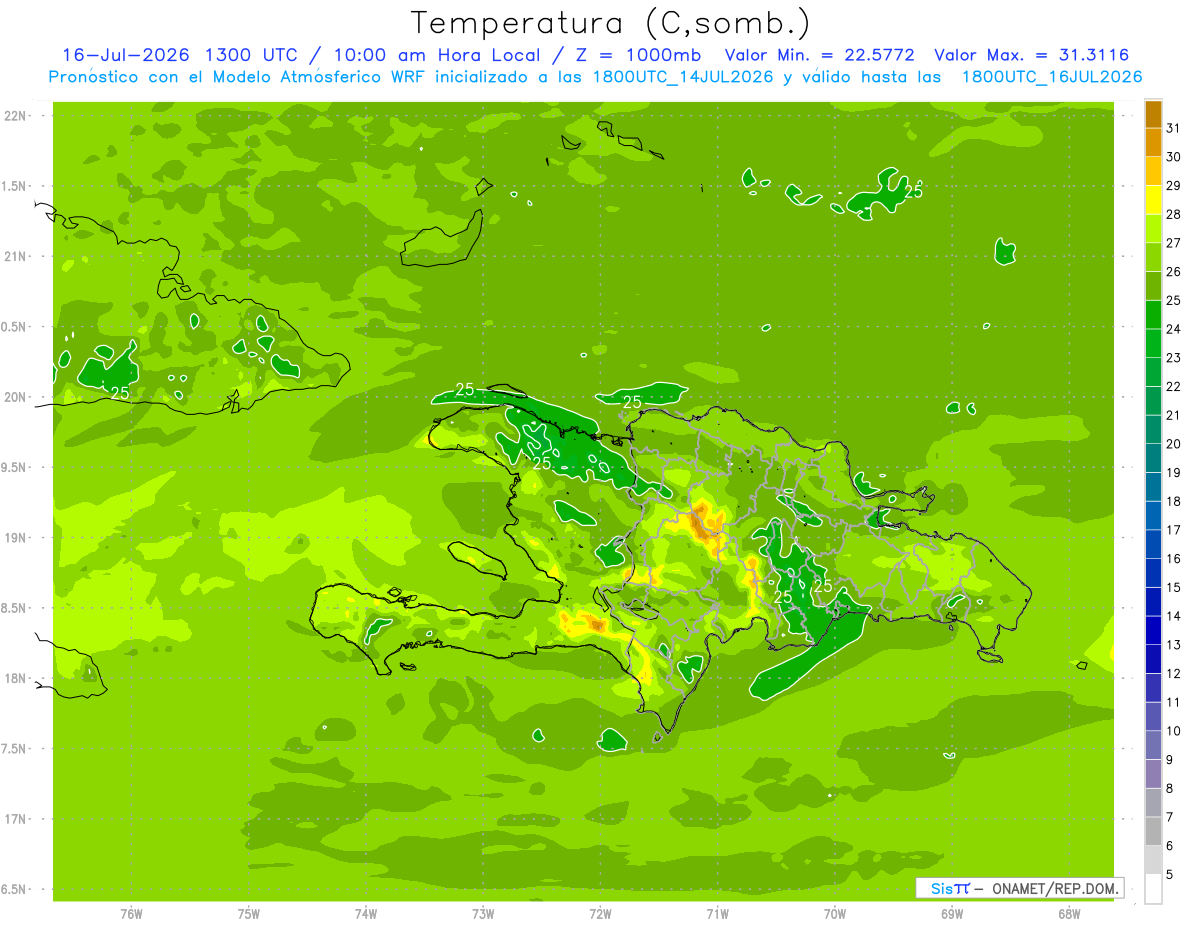Select the date "16-Jul-2026" in header
Viewport: 1200px width, 927px height.
[x=126, y=55]
